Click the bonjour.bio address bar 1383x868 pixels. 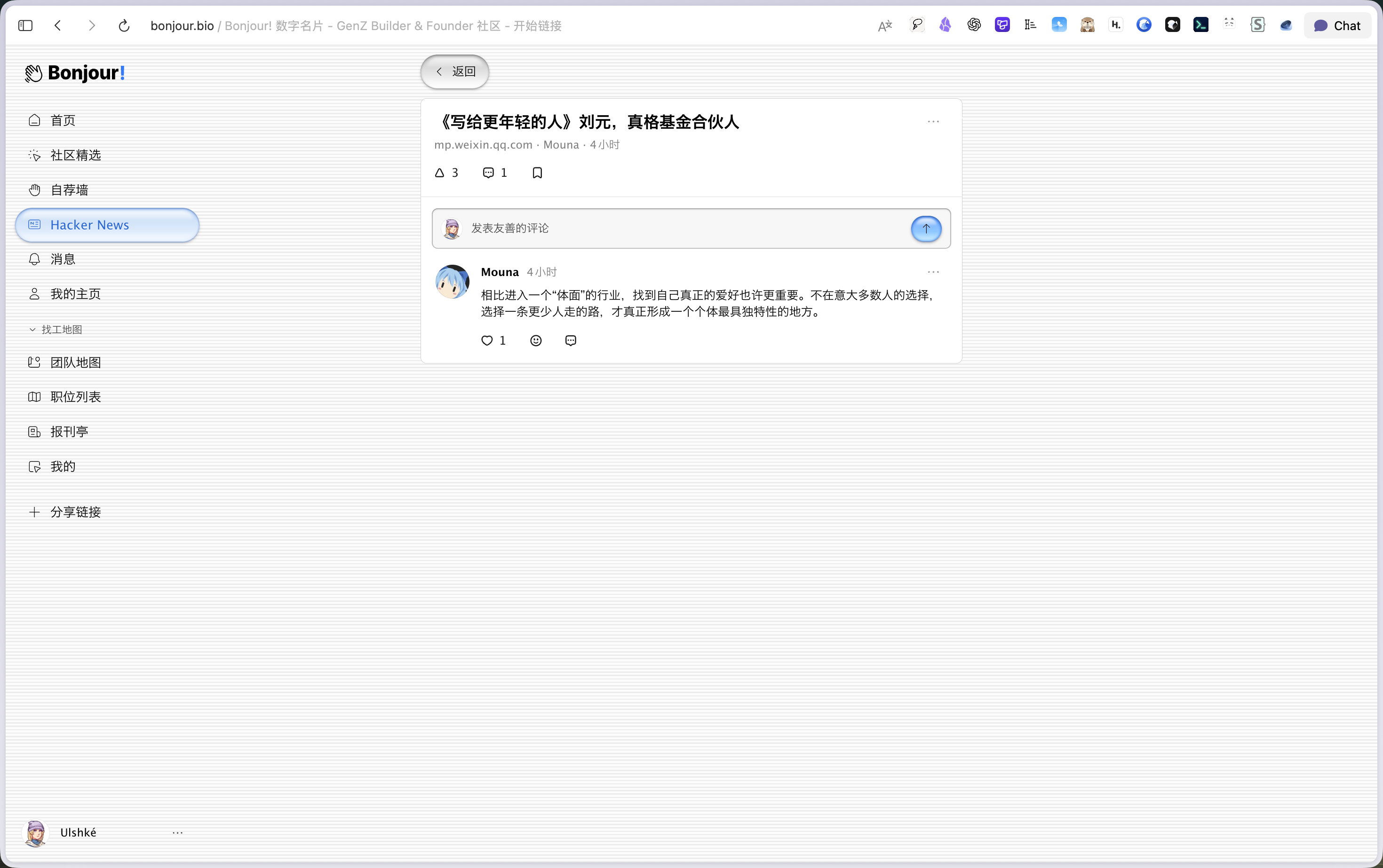[x=356, y=26]
